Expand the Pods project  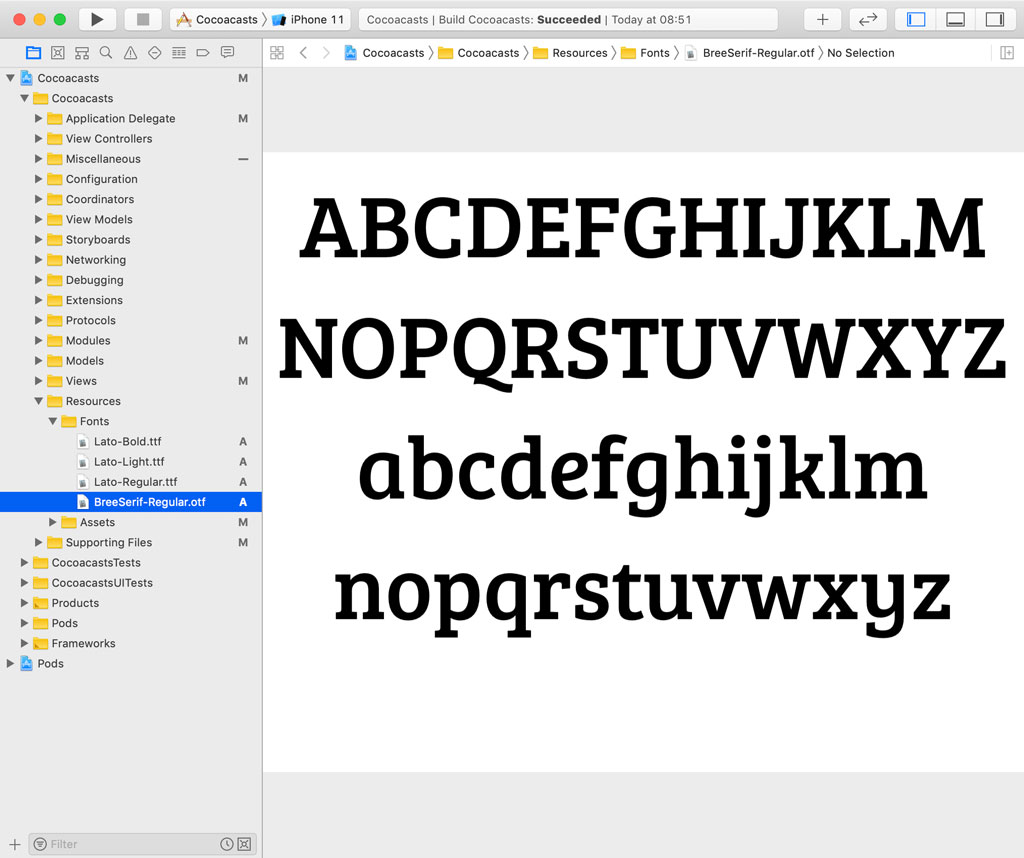(10, 663)
